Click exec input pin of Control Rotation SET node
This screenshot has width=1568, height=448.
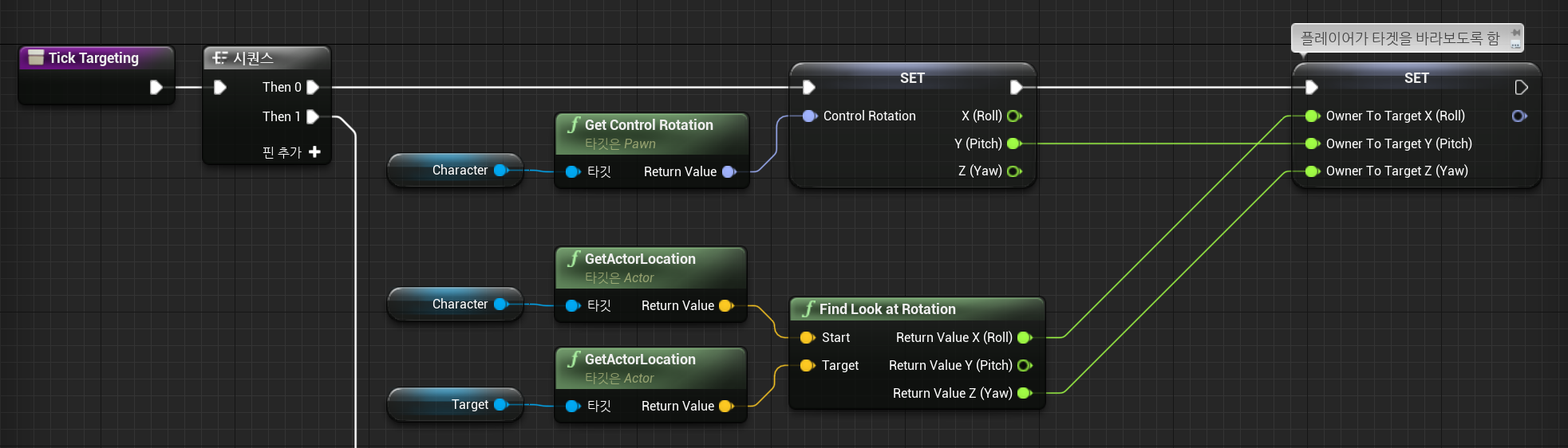(808, 87)
